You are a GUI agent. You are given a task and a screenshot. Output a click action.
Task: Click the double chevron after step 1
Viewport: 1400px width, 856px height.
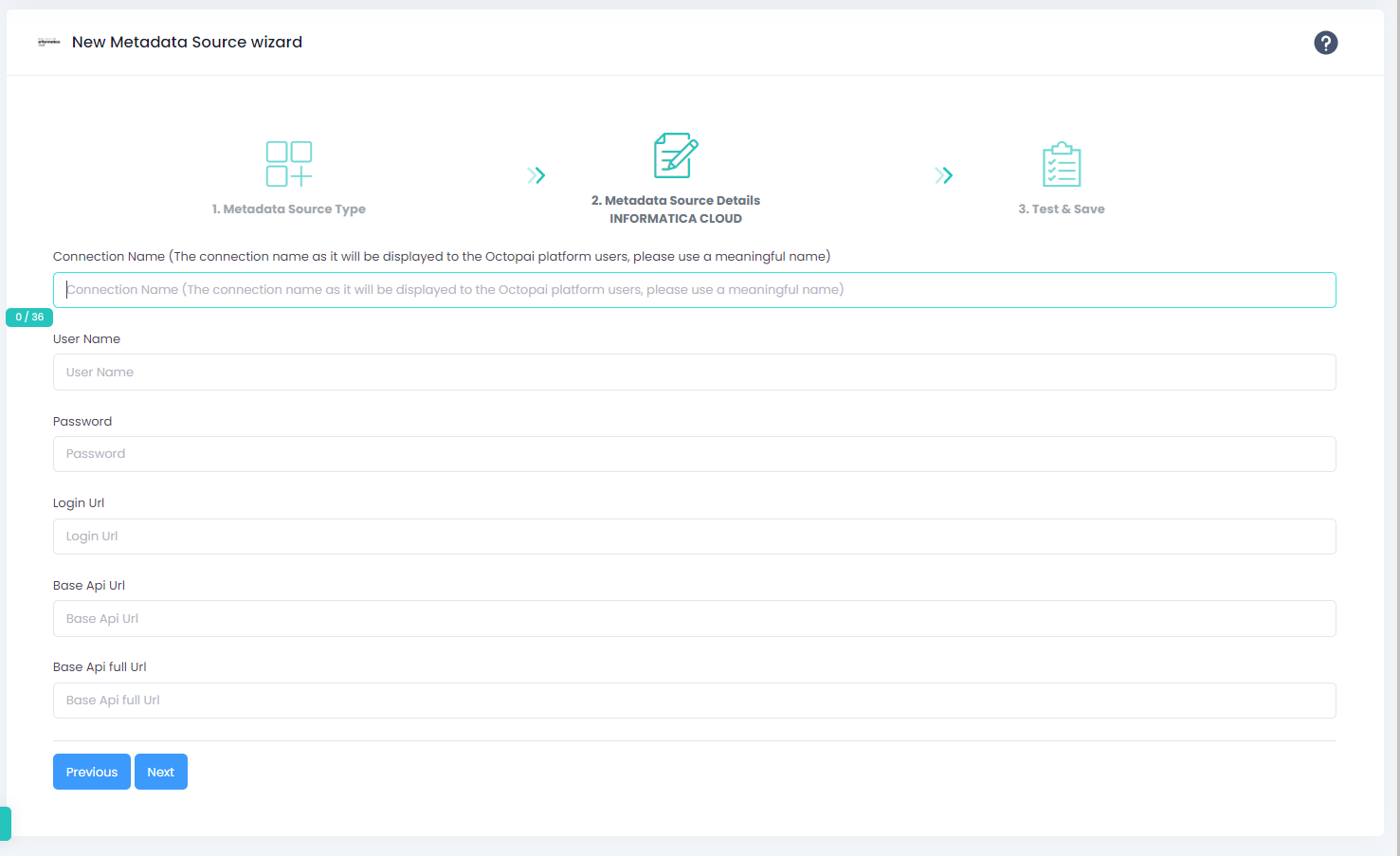pyautogui.click(x=536, y=175)
